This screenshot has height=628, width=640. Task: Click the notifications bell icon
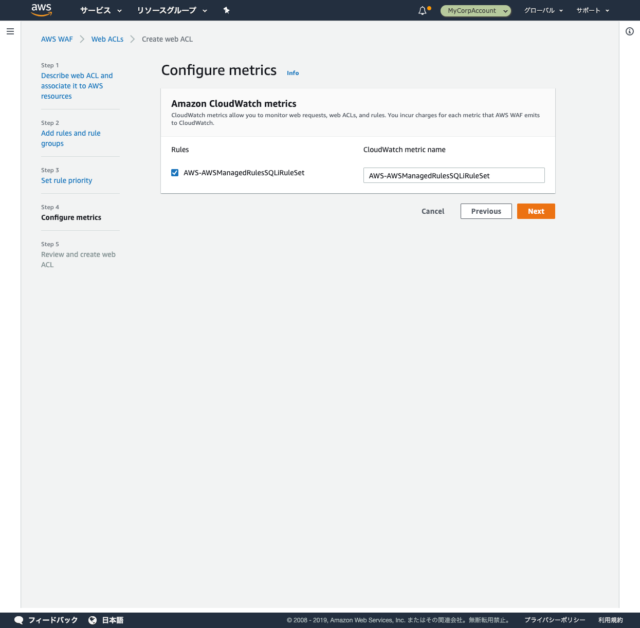point(422,11)
